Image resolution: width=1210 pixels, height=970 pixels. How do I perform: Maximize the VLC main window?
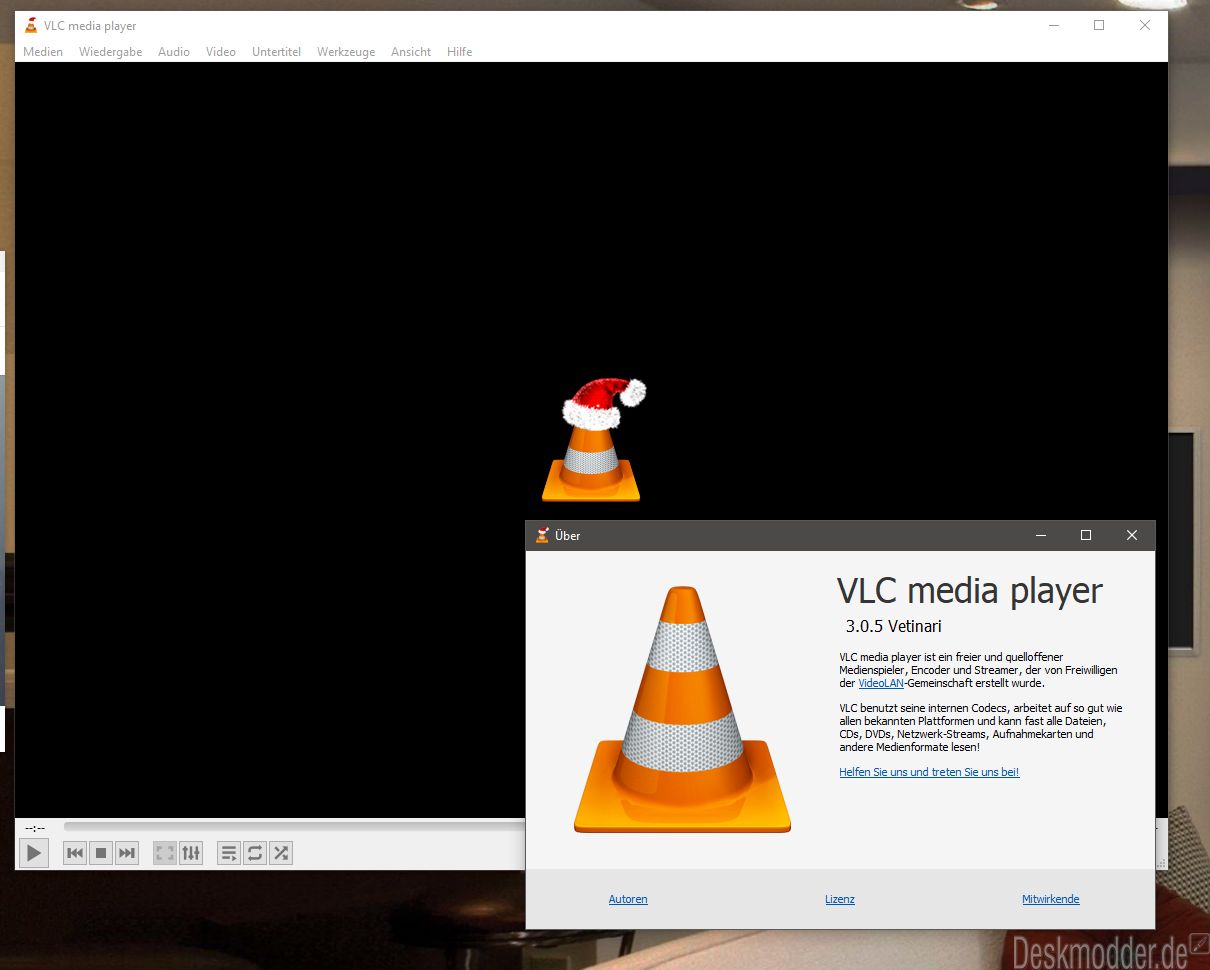[x=1099, y=25]
